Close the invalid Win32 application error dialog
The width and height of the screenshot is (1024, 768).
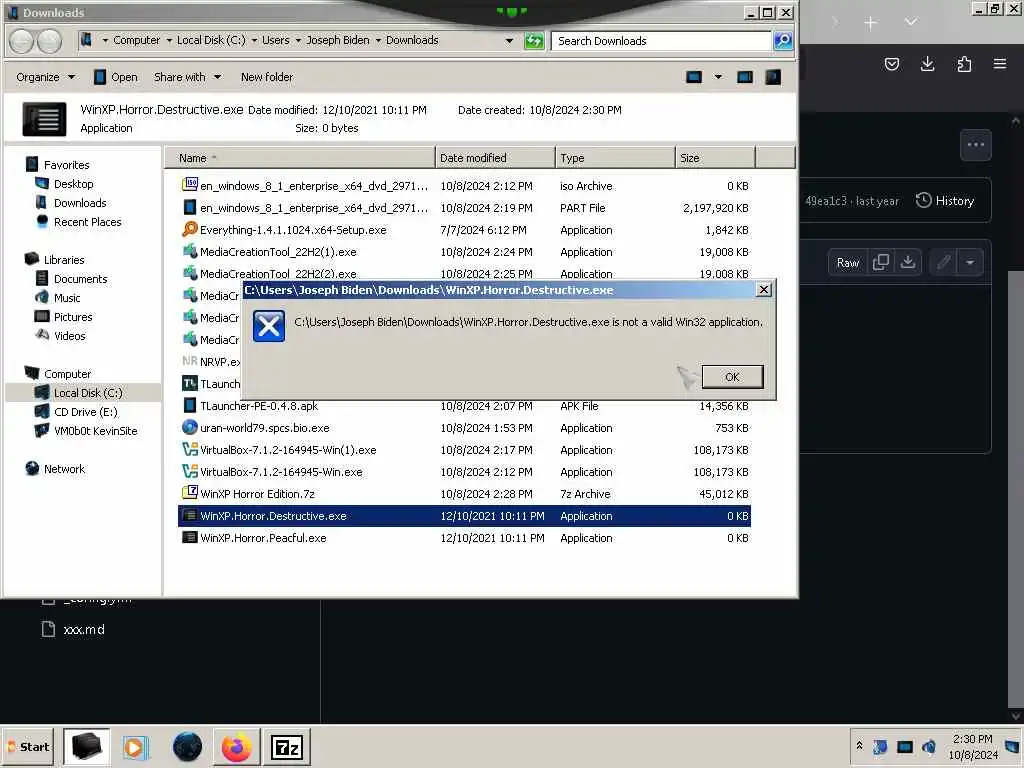tap(763, 289)
